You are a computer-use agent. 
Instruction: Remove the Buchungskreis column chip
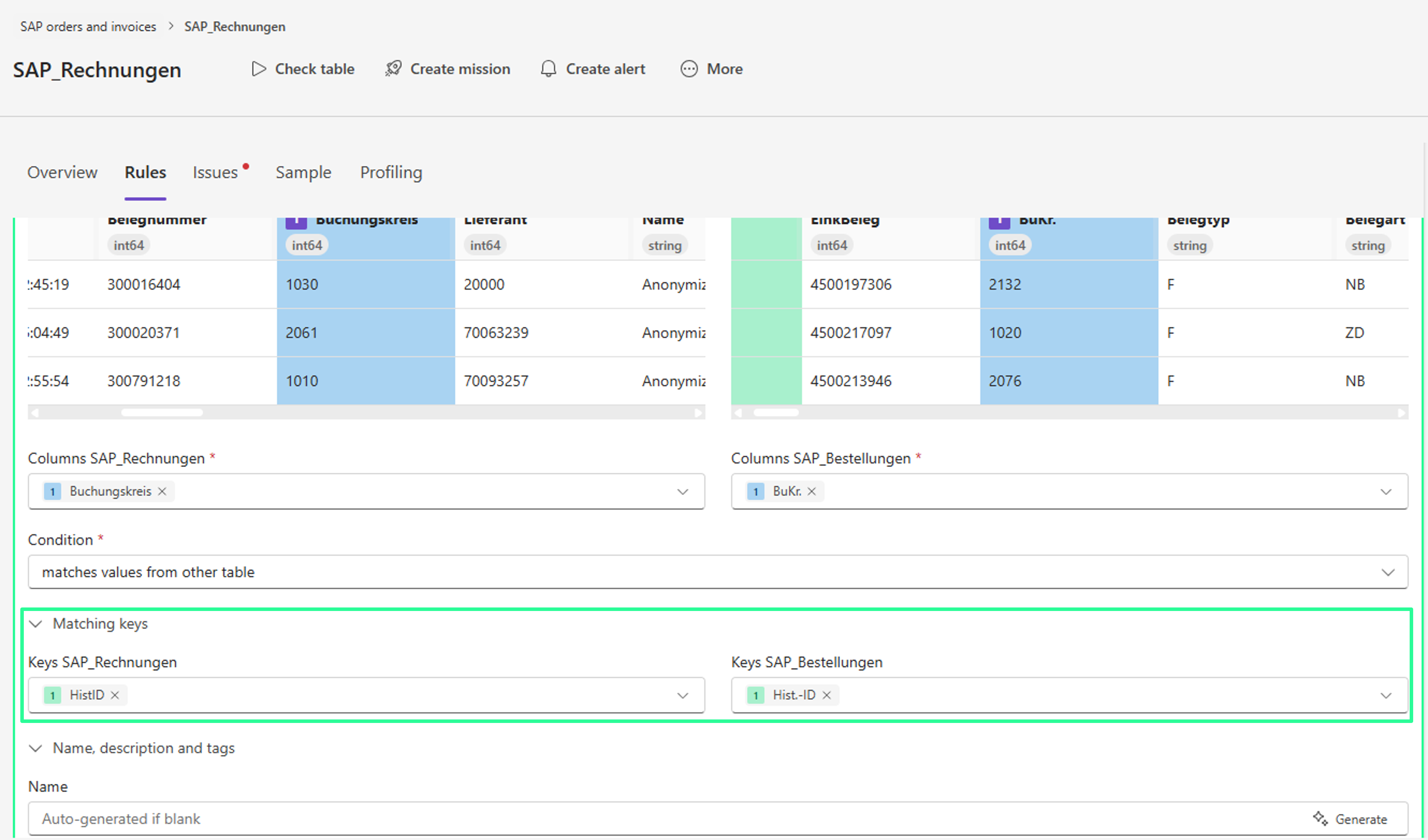point(162,491)
